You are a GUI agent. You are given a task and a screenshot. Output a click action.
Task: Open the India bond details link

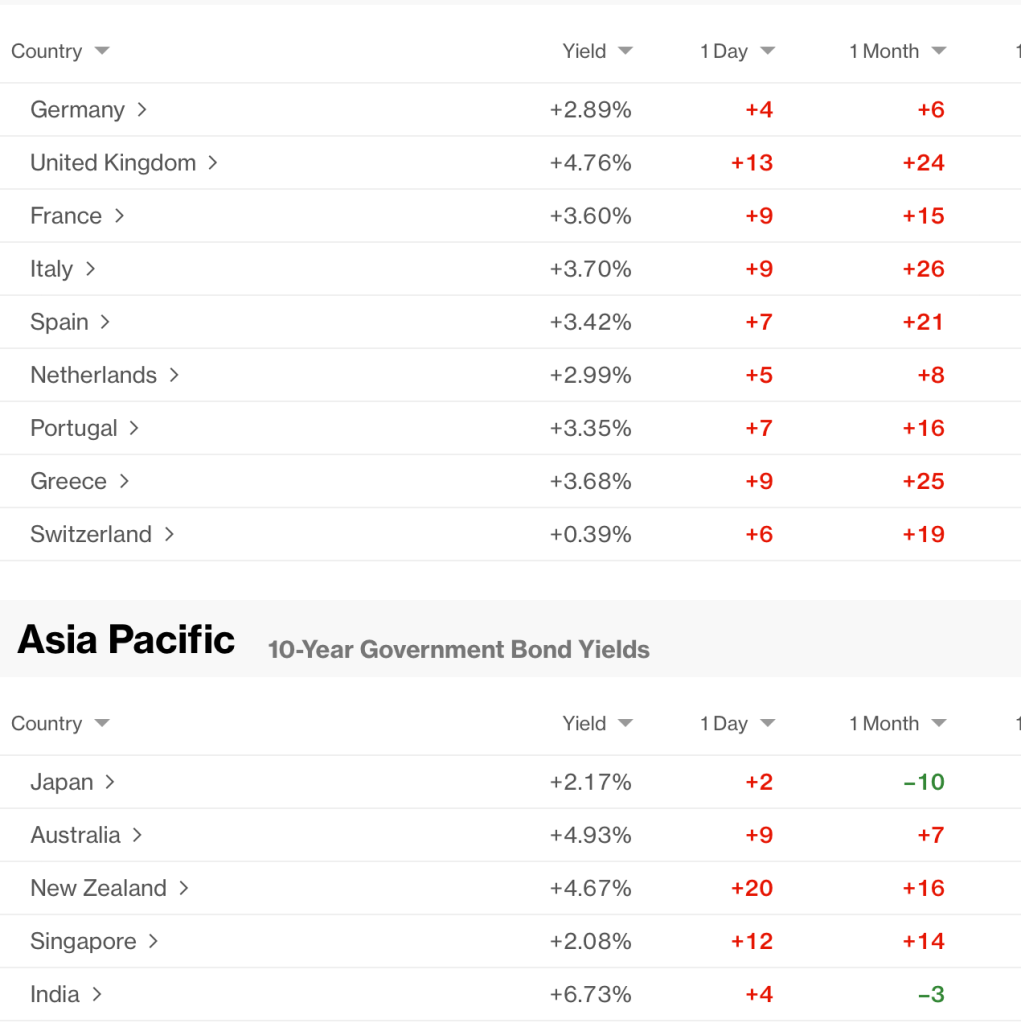tap(55, 993)
